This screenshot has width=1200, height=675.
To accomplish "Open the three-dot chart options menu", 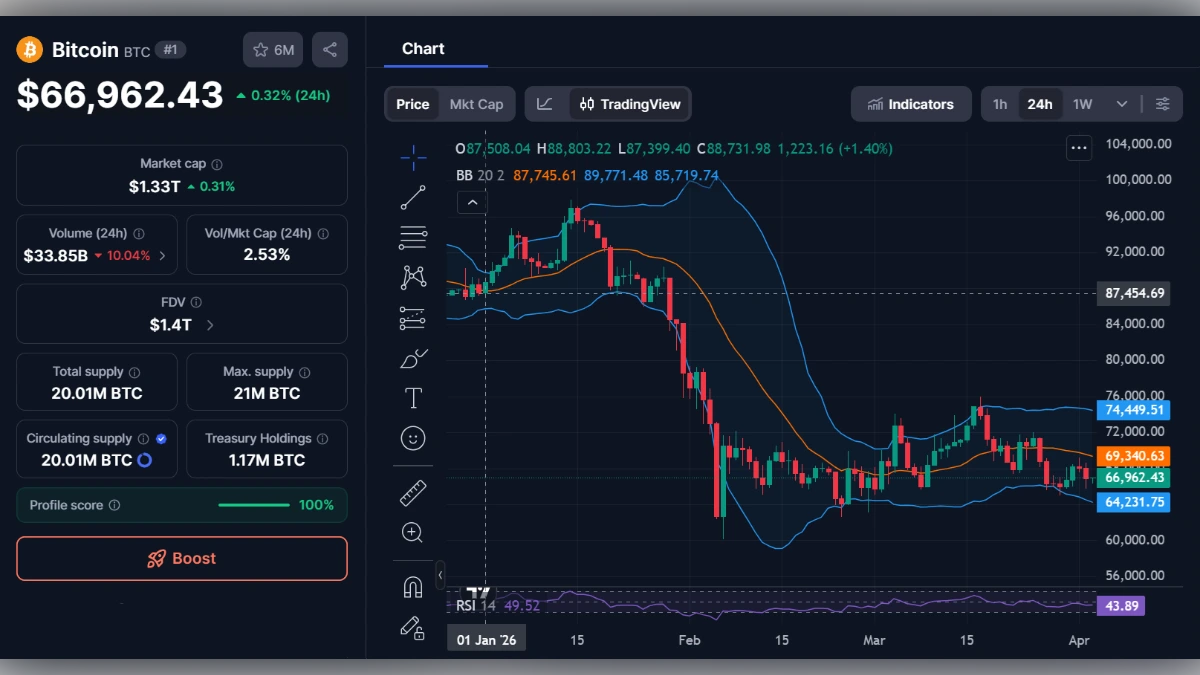I will (x=1079, y=147).
